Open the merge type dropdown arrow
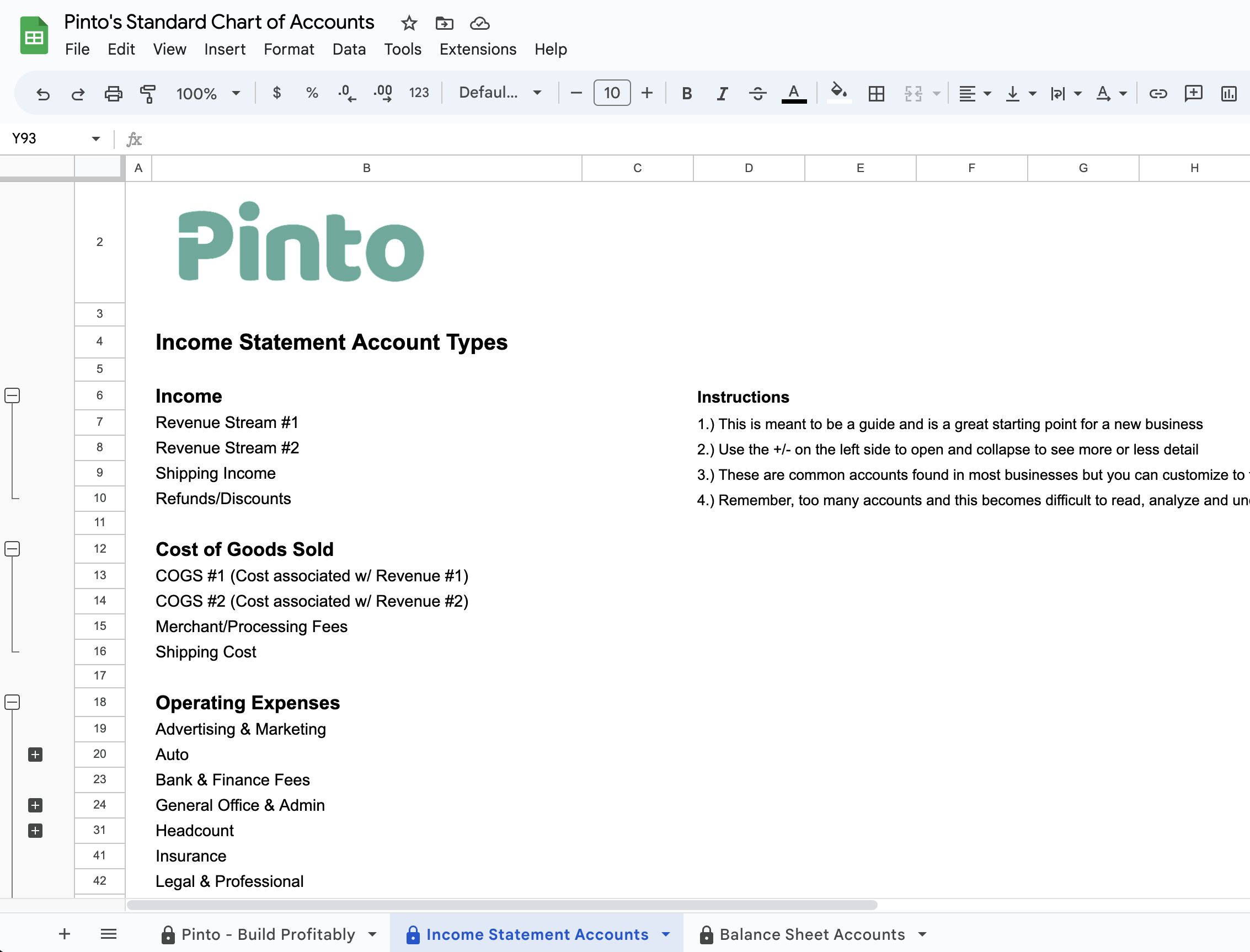 (x=936, y=94)
